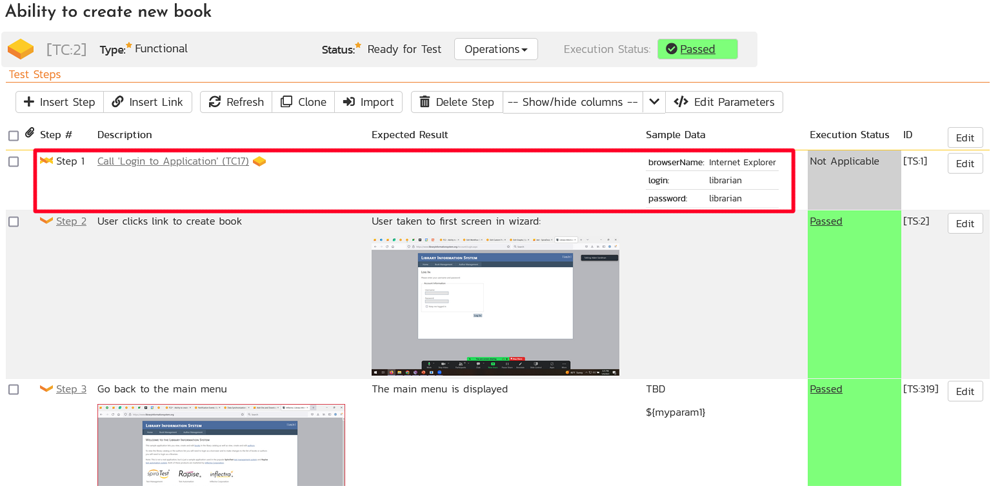Image resolution: width=1000 pixels, height=486 pixels.
Task: Refresh the test steps list
Action: pyautogui.click(x=236, y=102)
